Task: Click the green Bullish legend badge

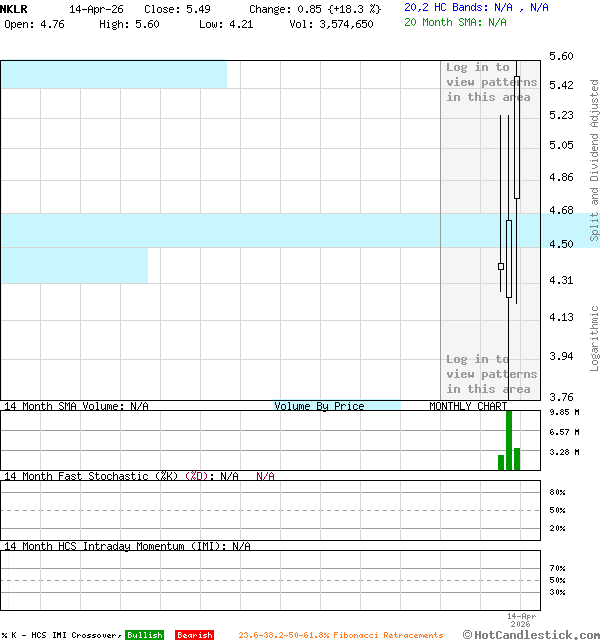Action: [144, 635]
